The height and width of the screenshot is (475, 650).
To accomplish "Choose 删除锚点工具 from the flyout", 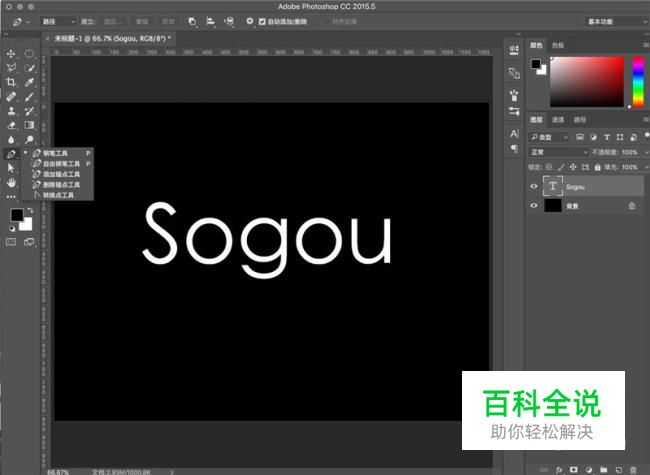I will (62, 184).
